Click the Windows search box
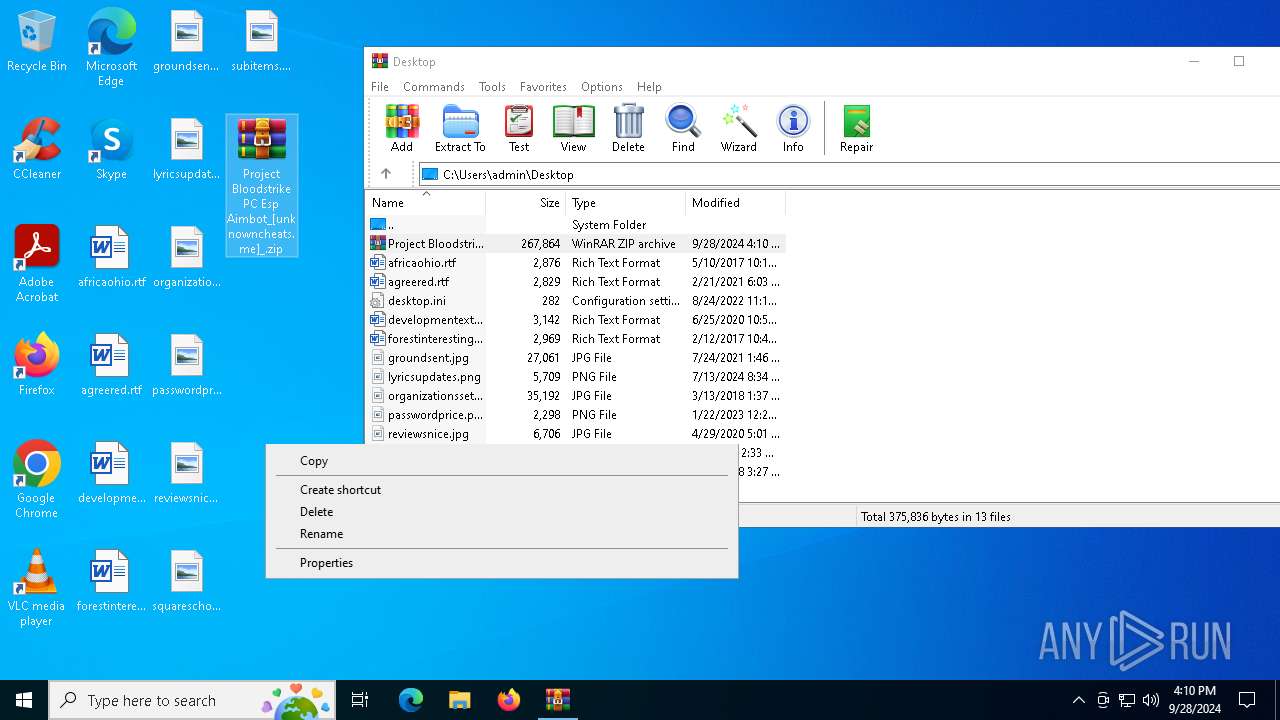Viewport: 1280px width, 720px height. coord(192,700)
